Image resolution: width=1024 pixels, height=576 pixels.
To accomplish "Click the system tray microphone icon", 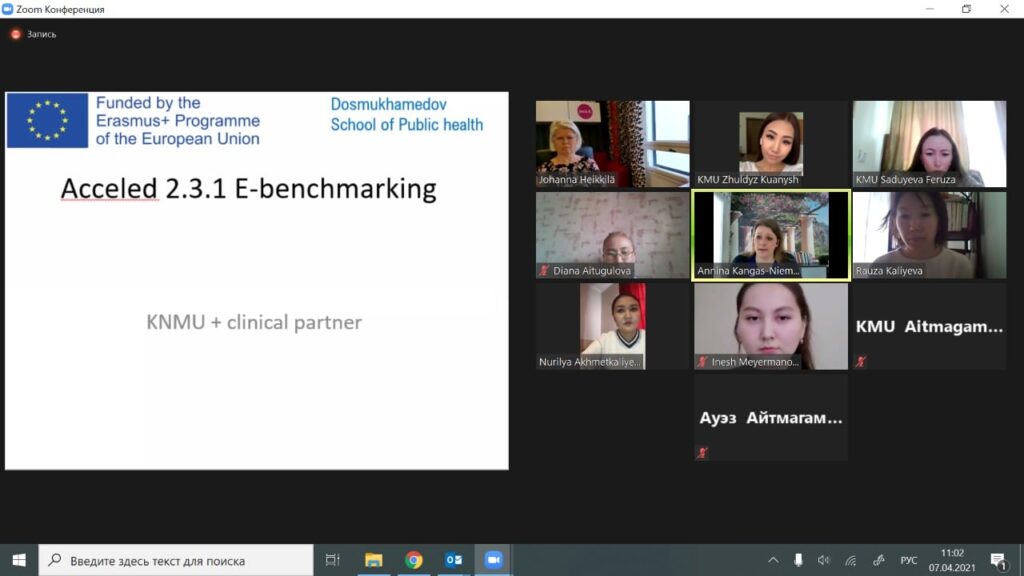I will [798, 560].
